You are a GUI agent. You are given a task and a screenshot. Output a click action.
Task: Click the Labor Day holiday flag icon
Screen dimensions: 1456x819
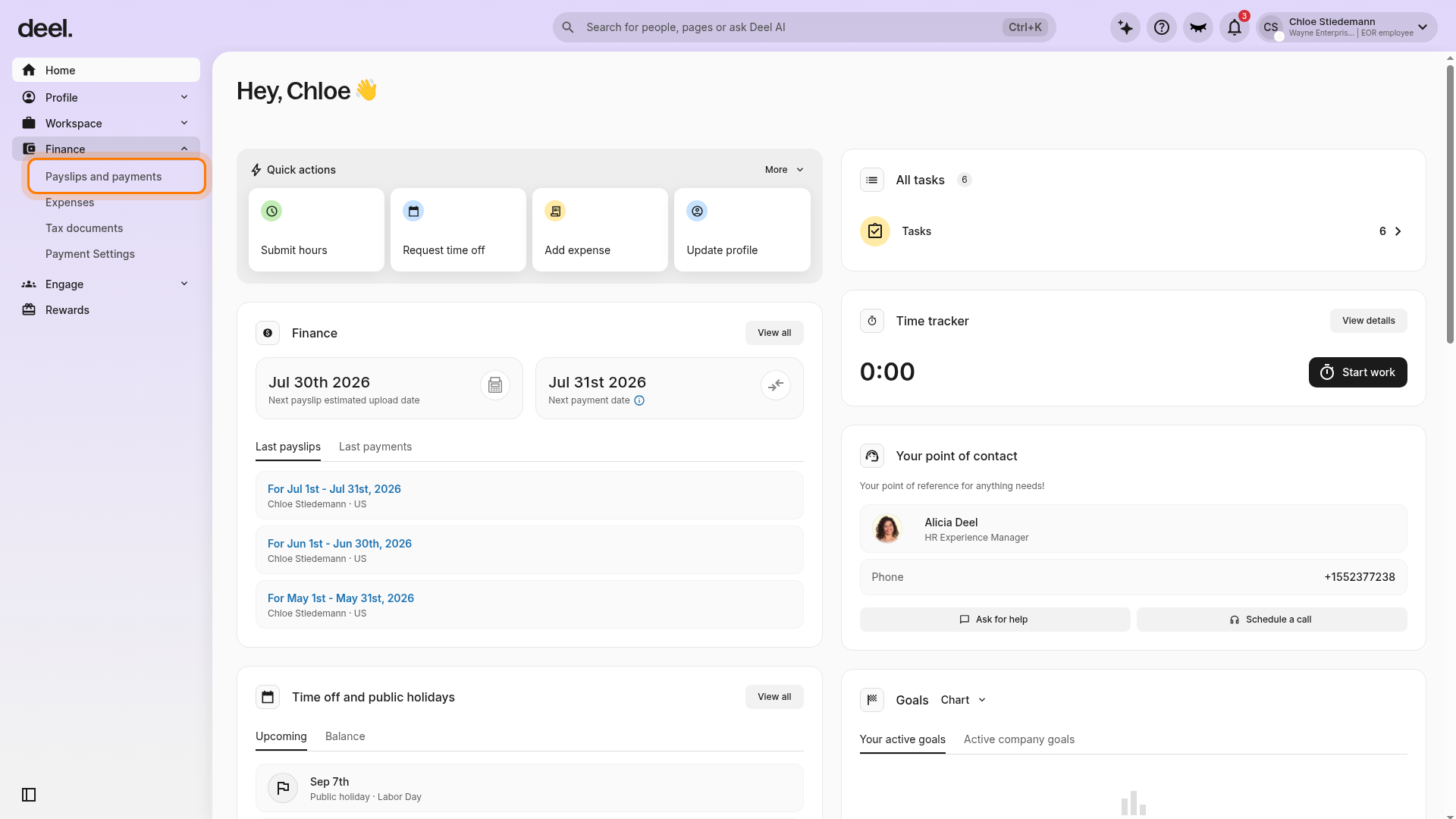283,788
